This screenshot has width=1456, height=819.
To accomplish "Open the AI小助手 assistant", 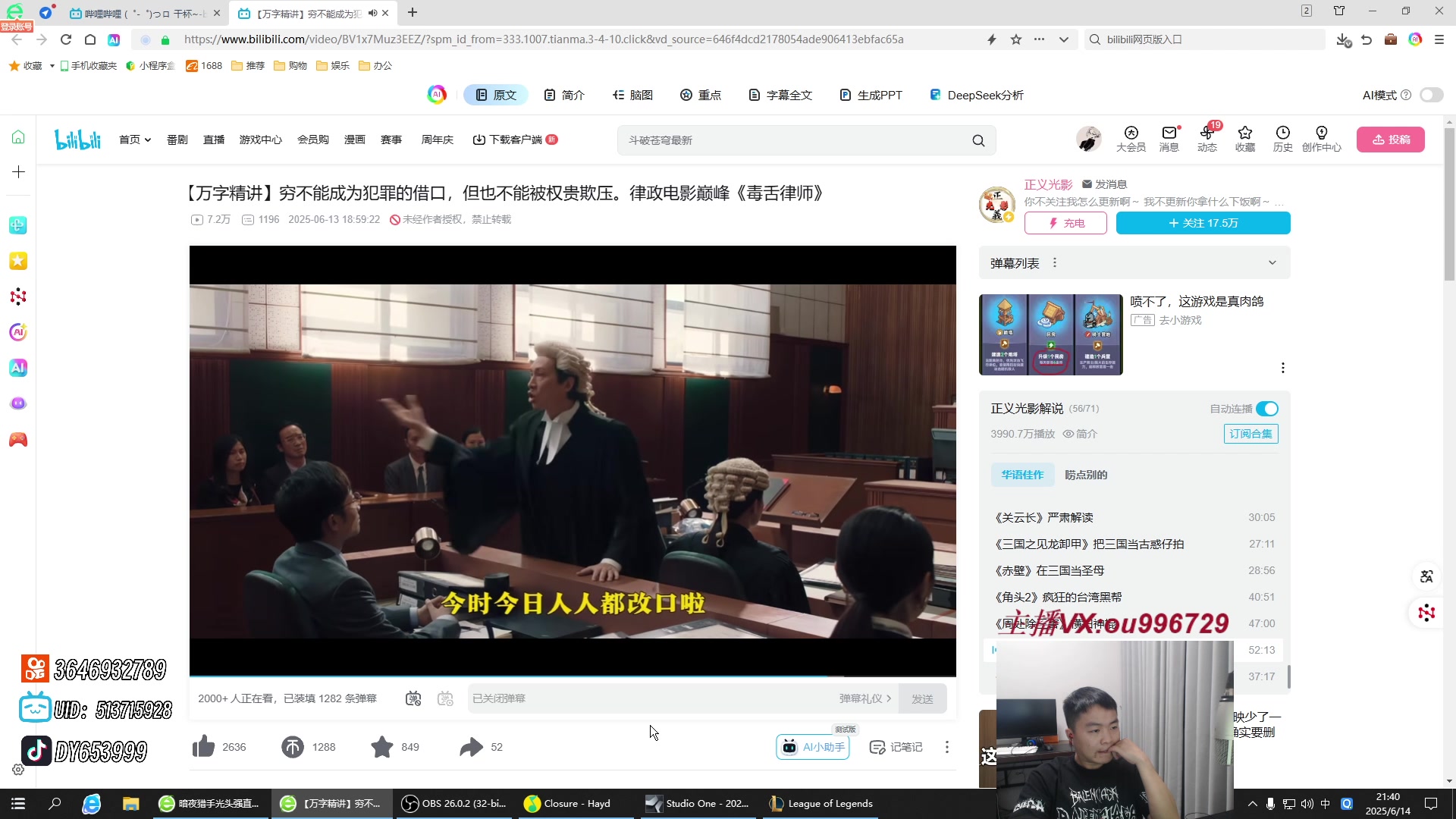I will 812,747.
